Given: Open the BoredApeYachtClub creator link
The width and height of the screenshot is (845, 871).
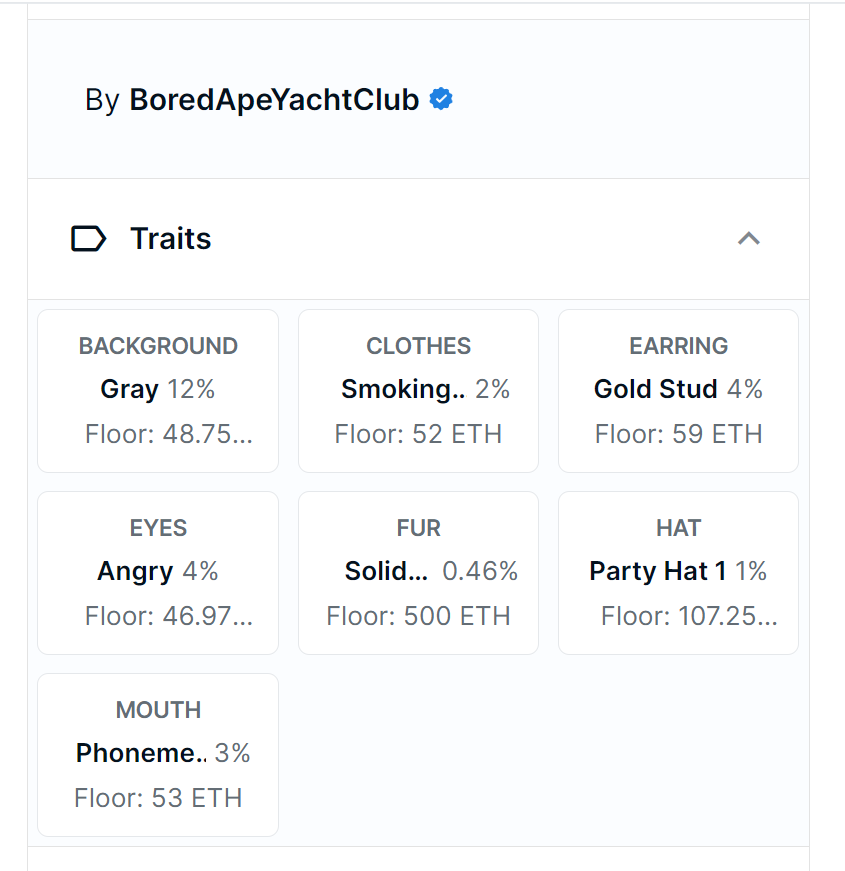Looking at the screenshot, I should click(274, 100).
